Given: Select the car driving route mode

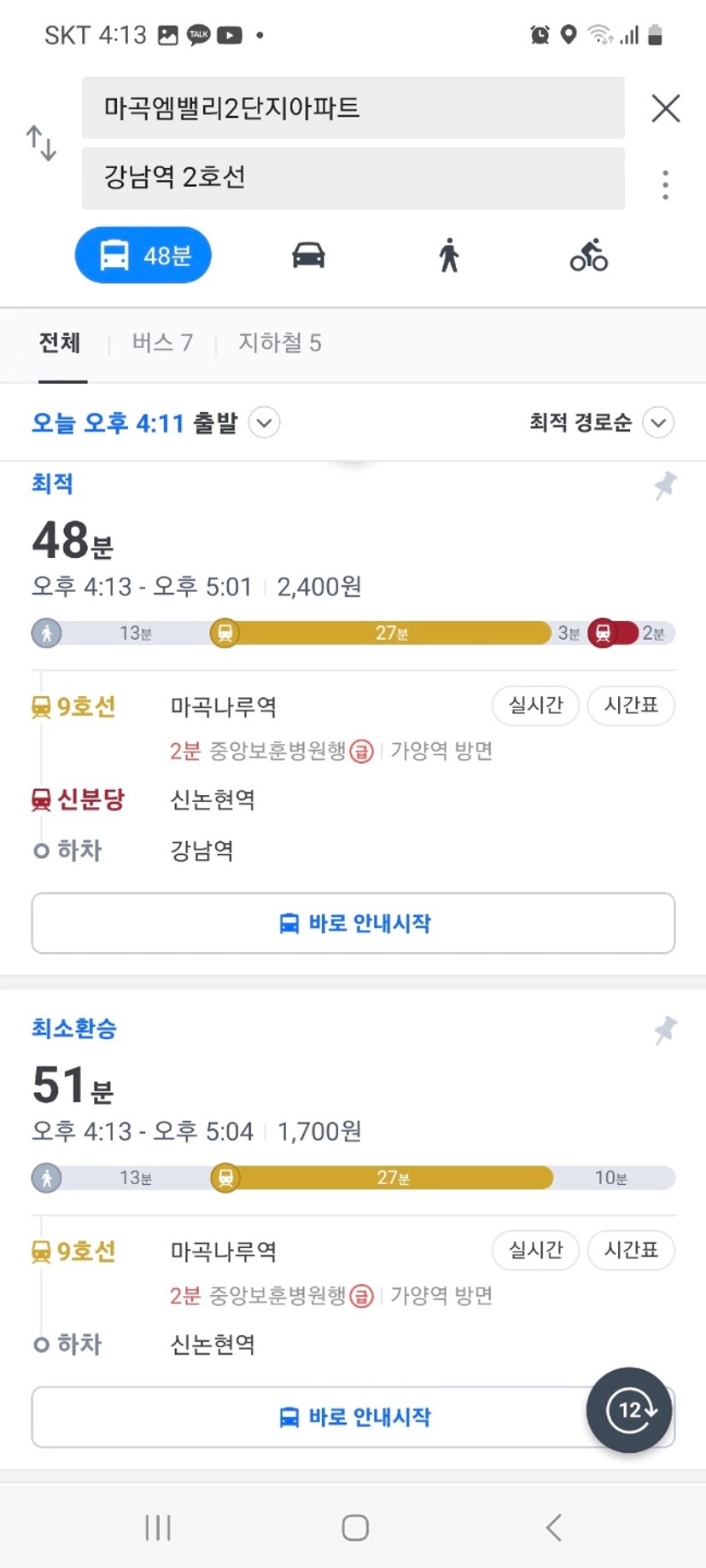Looking at the screenshot, I should point(308,255).
